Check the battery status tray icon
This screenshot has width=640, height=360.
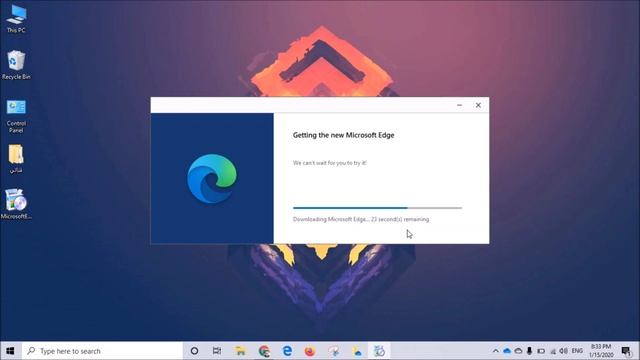point(541,351)
